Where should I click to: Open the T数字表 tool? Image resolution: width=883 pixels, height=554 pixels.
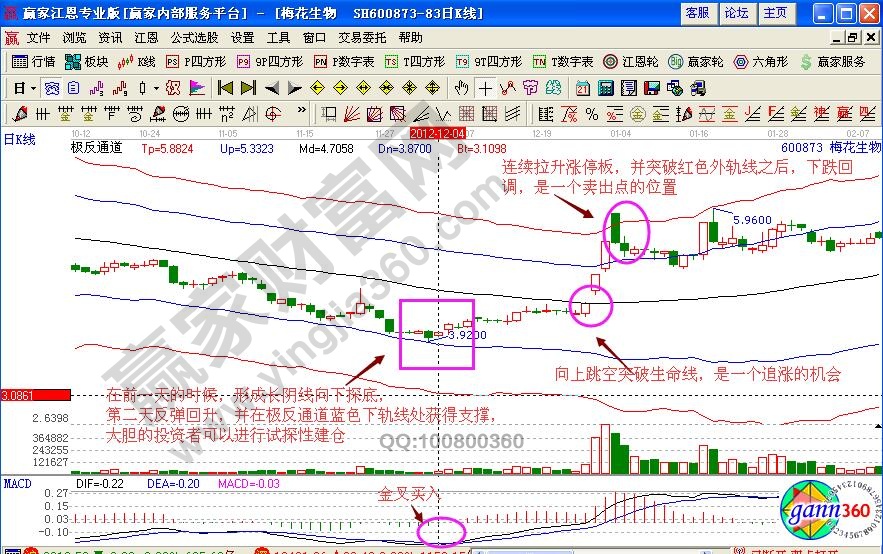point(563,62)
